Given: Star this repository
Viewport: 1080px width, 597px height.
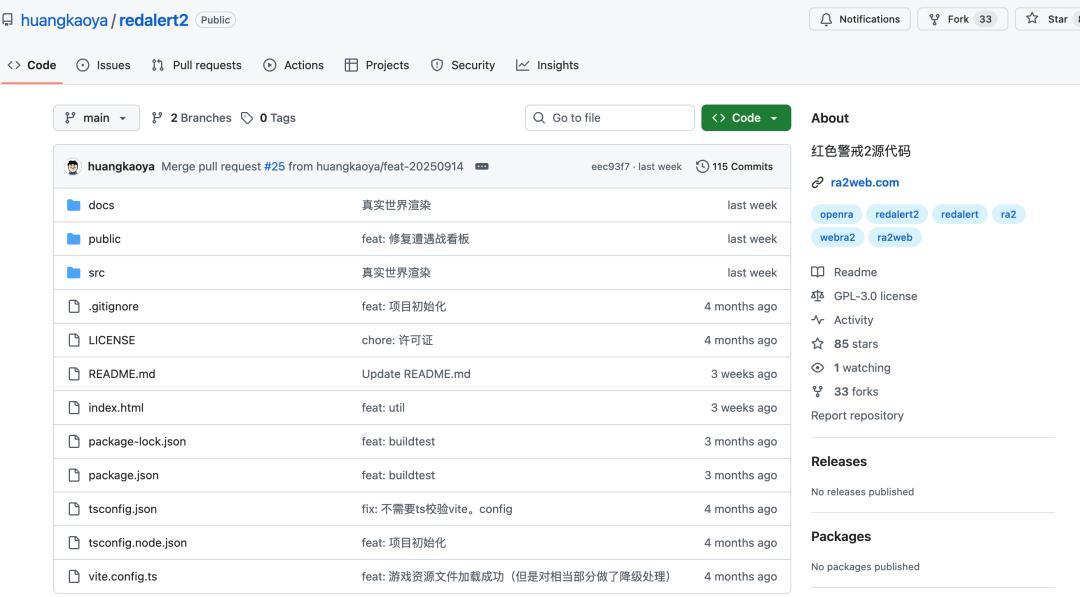Looking at the screenshot, I should click(1047, 19).
